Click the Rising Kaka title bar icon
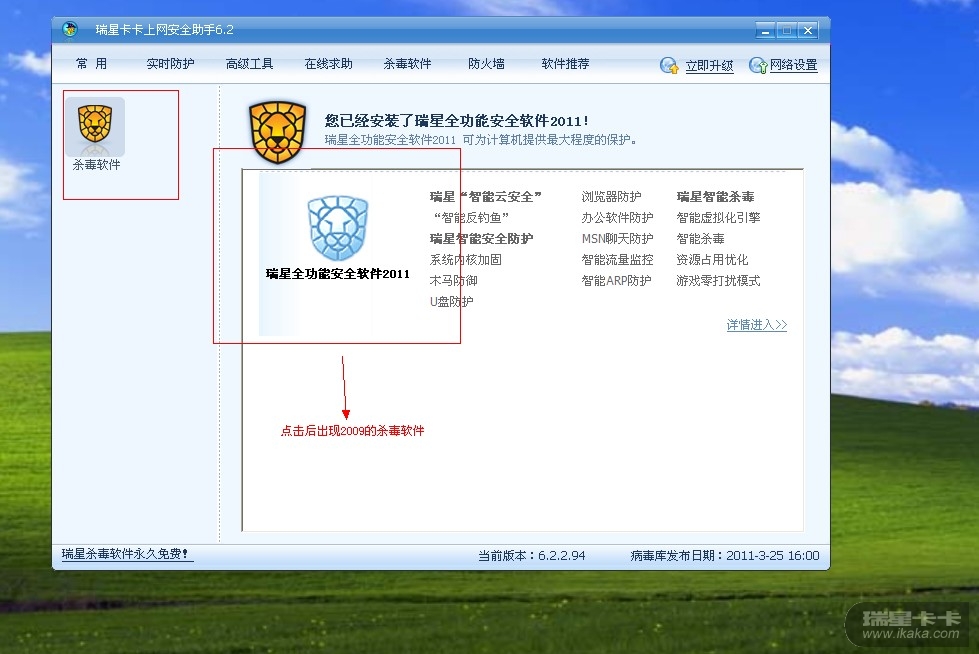 click(x=70, y=29)
